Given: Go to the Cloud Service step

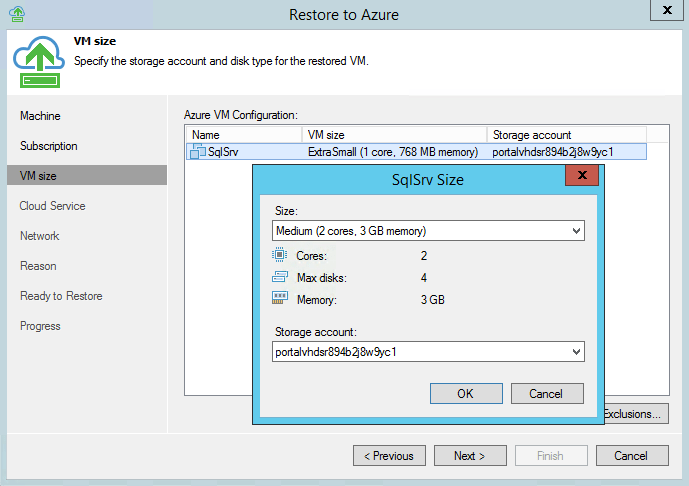Looking at the screenshot, I should click(52, 206).
